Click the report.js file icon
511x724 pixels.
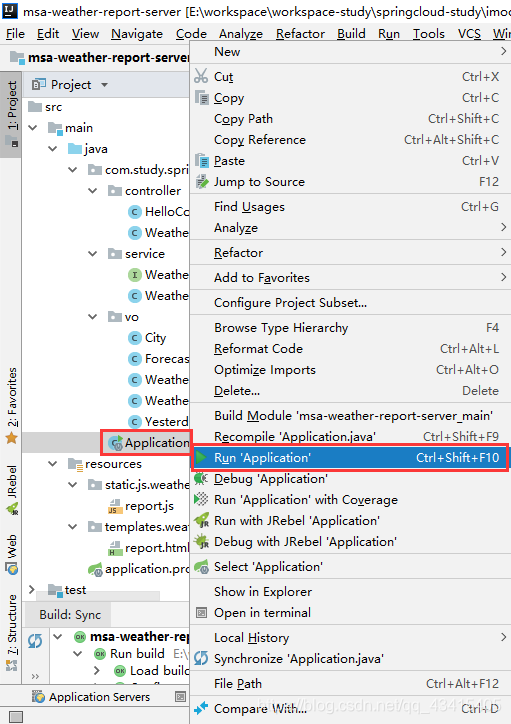tap(114, 506)
